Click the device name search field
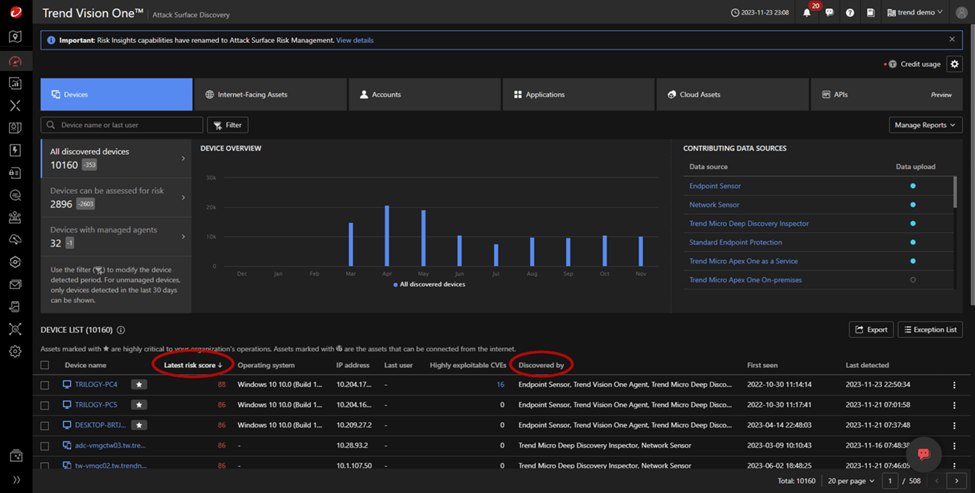The height and width of the screenshot is (493, 975). [x=122, y=125]
